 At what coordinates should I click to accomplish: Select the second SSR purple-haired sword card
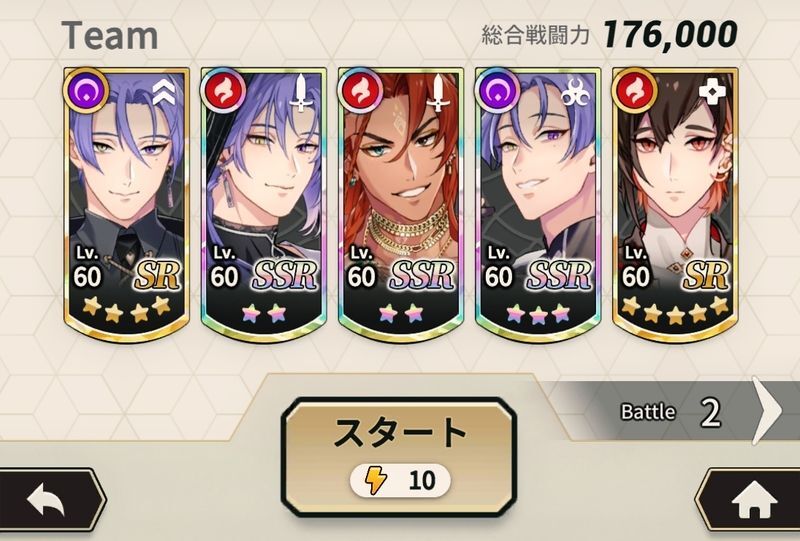click(x=264, y=204)
